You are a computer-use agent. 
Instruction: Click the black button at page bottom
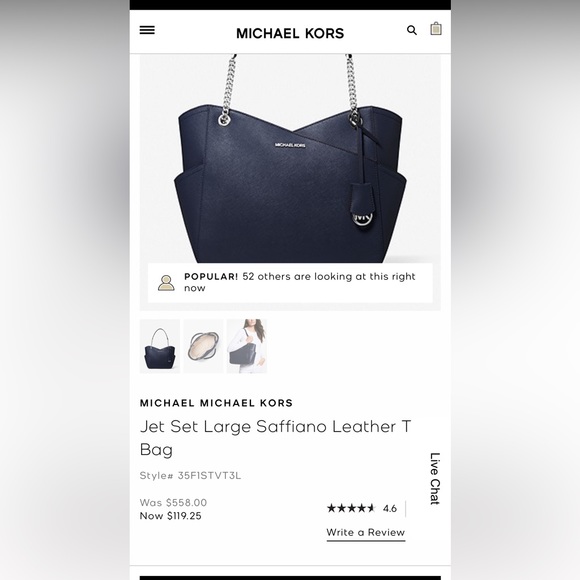click(x=290, y=578)
